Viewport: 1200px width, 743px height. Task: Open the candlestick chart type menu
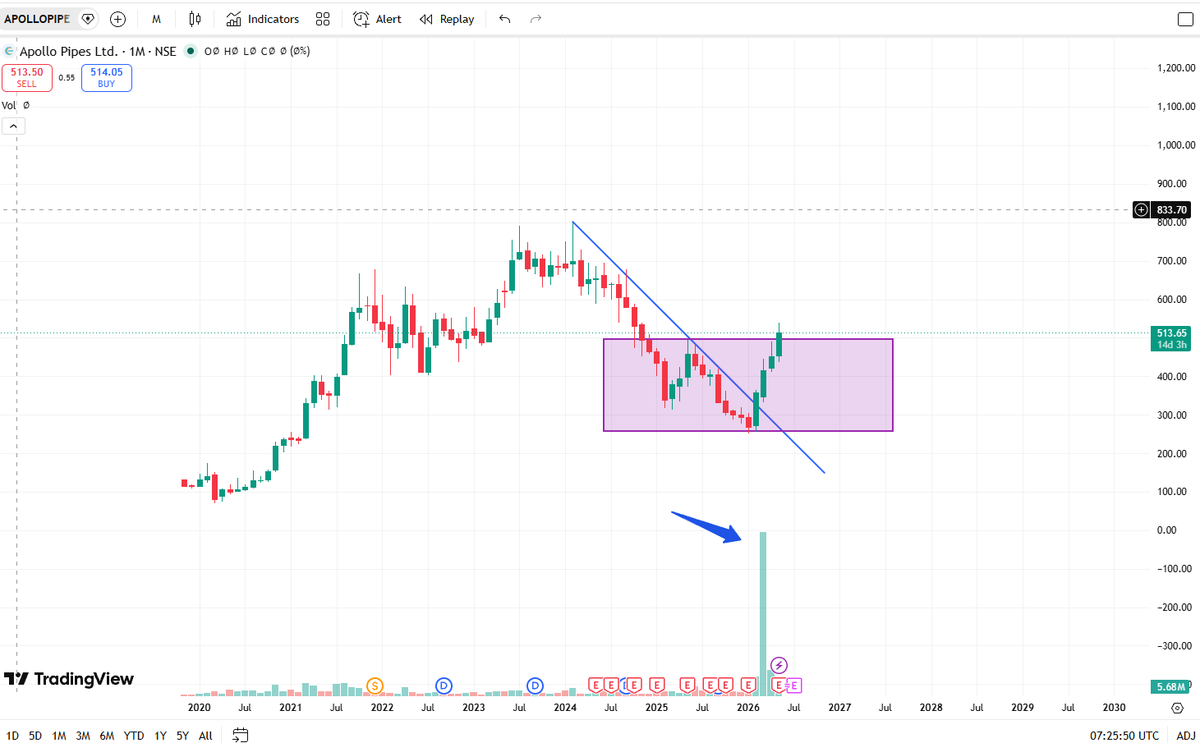[x=195, y=19]
